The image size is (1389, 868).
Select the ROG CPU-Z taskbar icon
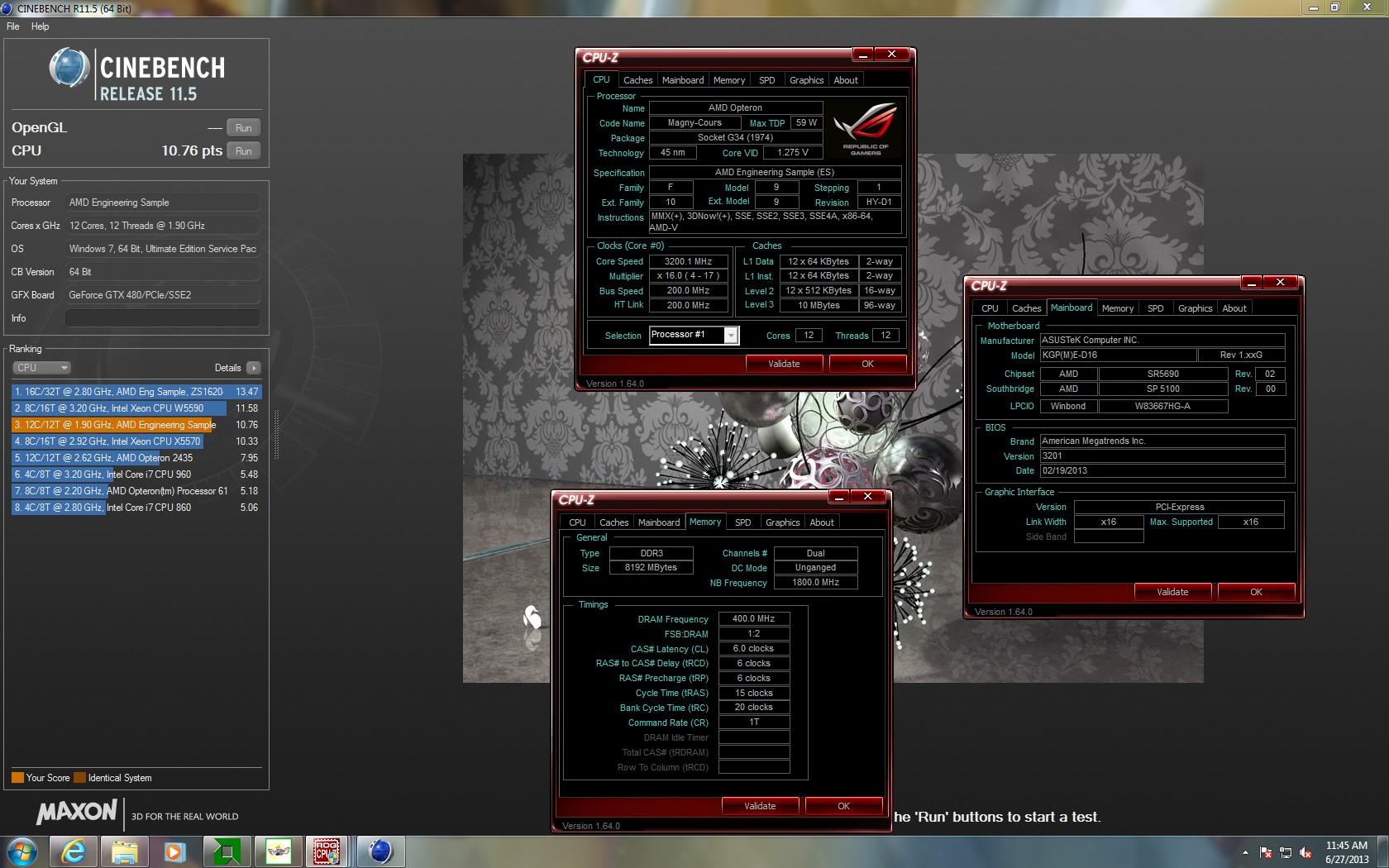(x=328, y=851)
